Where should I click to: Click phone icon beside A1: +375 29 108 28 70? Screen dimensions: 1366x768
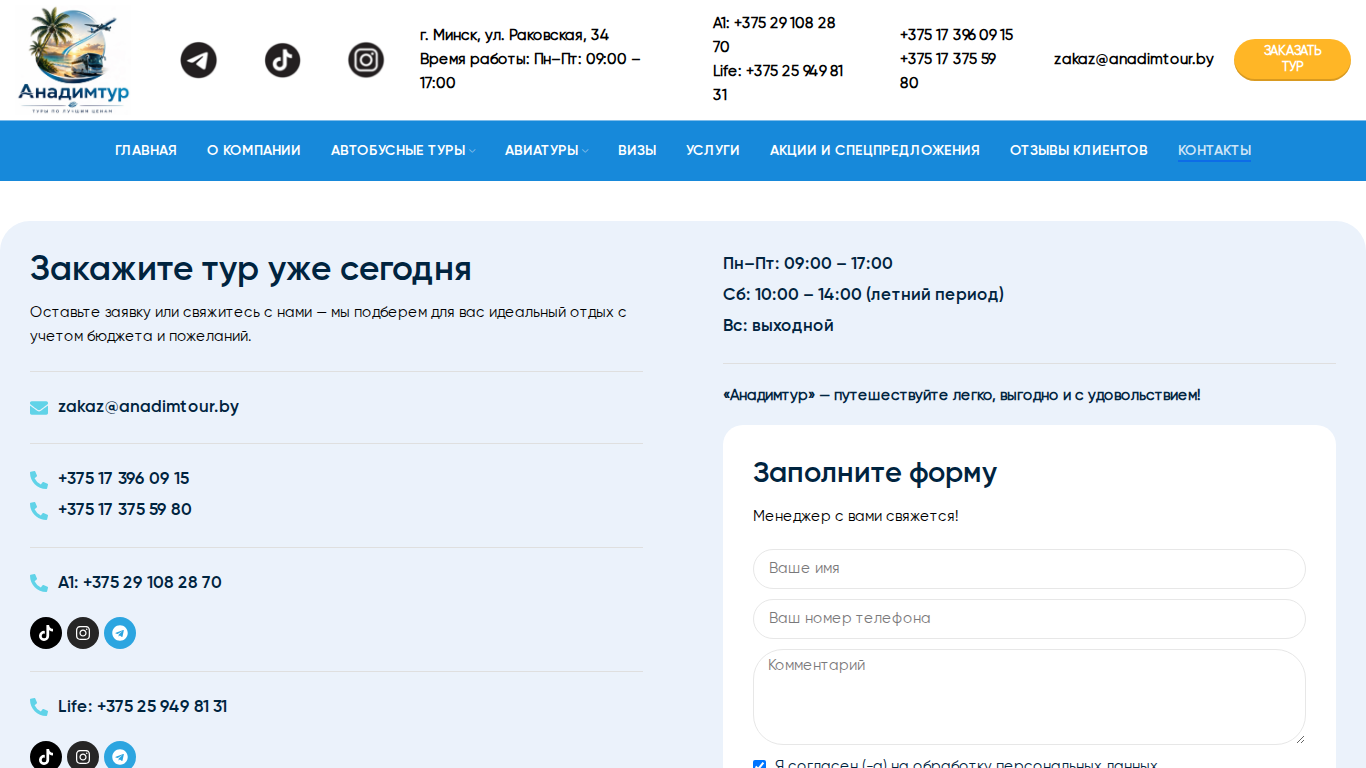(x=39, y=583)
